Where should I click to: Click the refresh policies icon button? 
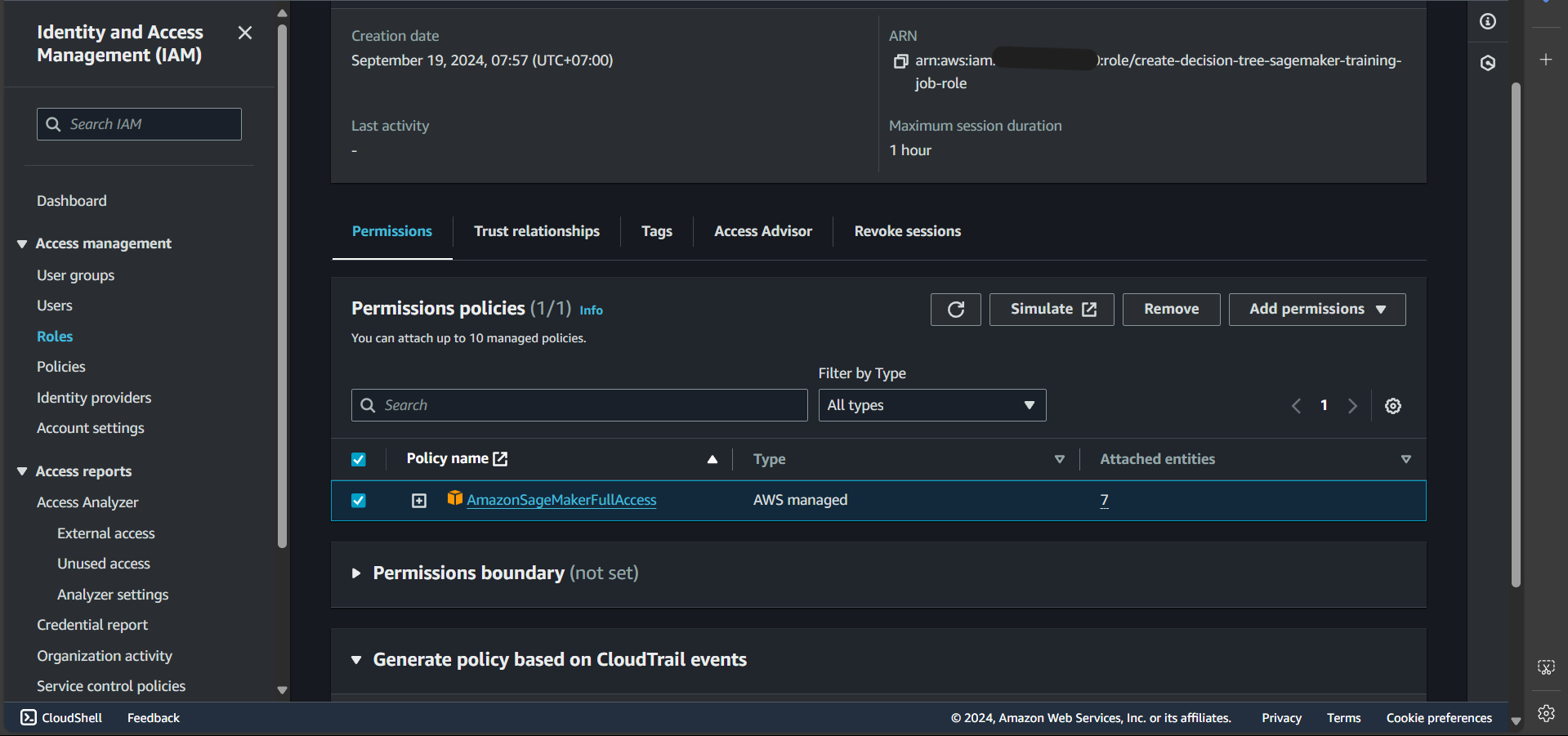pos(955,310)
